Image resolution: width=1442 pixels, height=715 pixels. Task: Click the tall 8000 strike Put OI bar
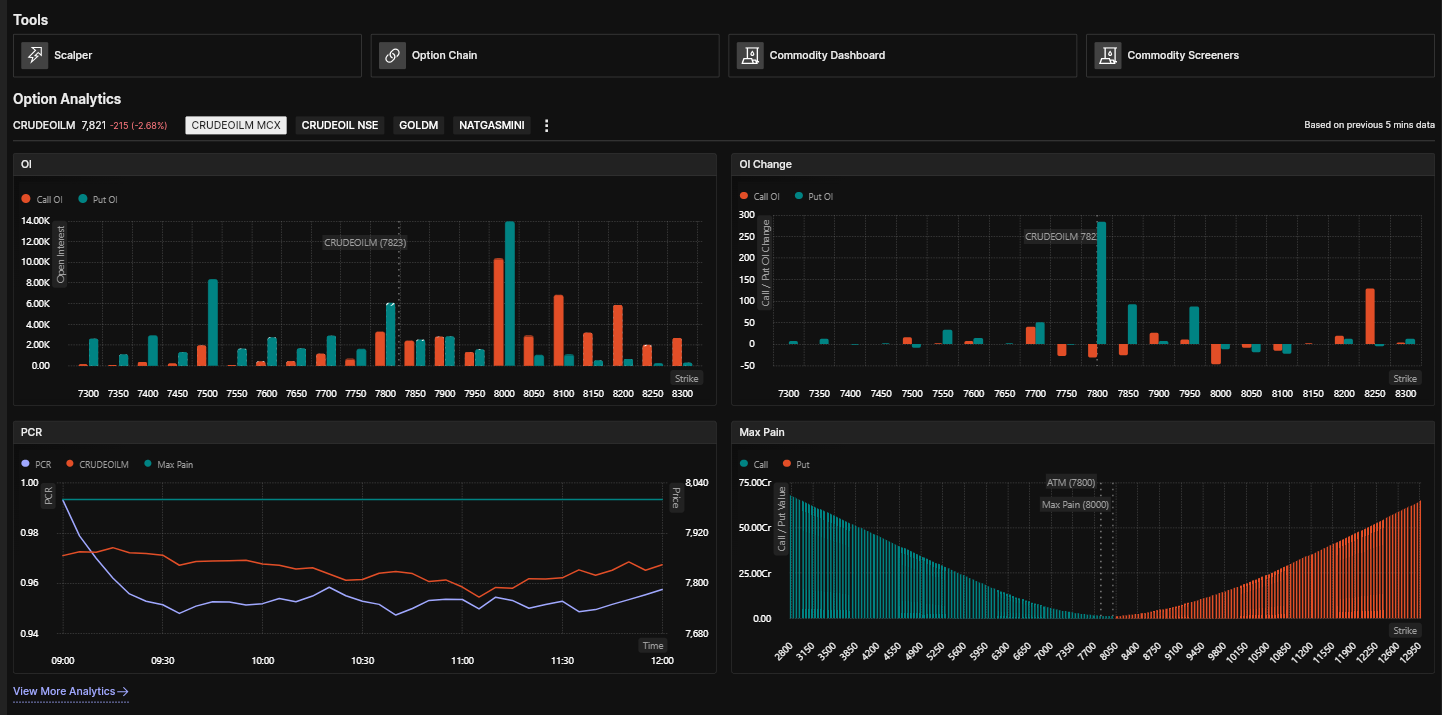pyautogui.click(x=510, y=294)
